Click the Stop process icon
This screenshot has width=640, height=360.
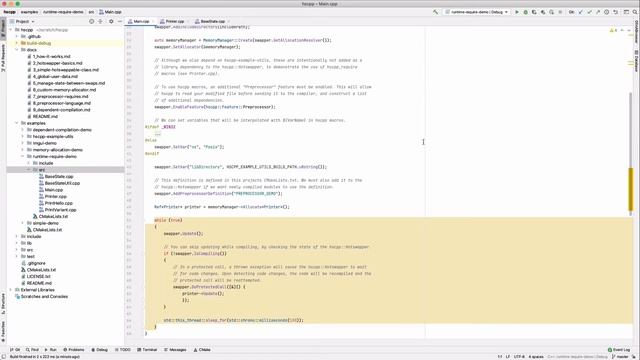tap(560, 12)
